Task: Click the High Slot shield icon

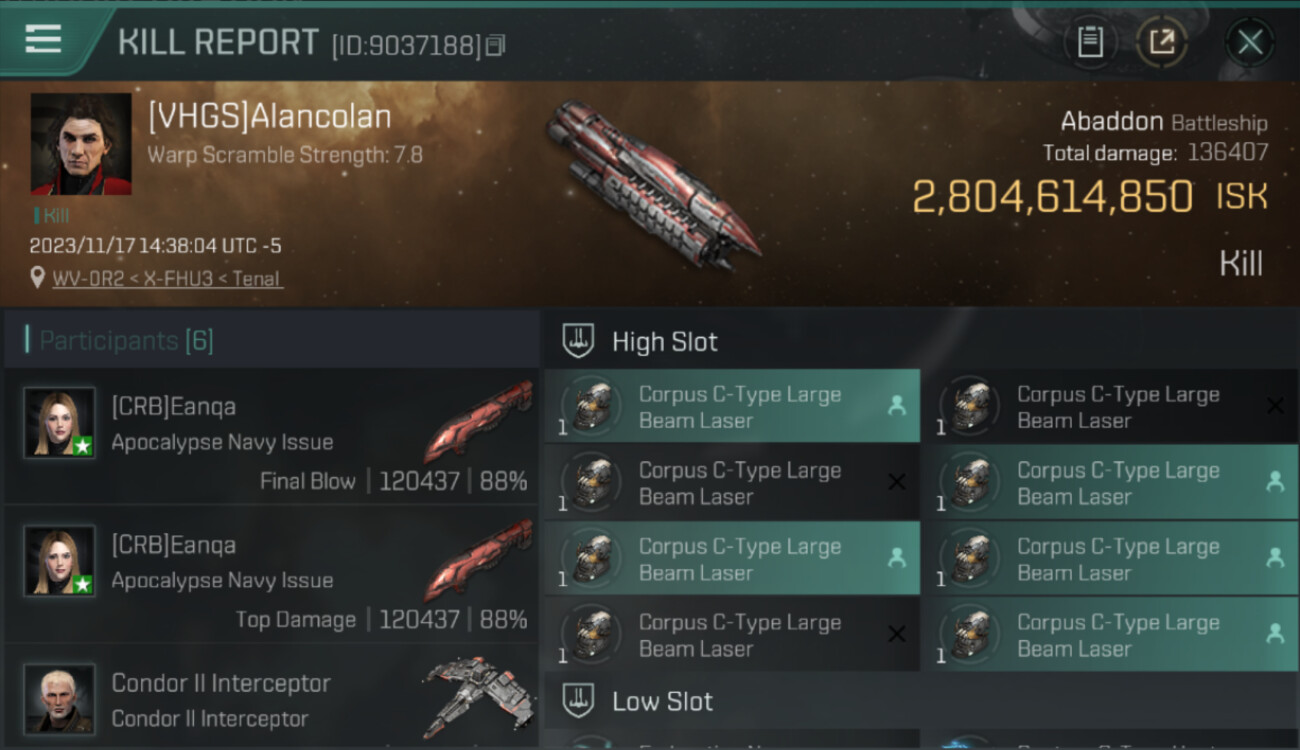Action: coord(578,341)
